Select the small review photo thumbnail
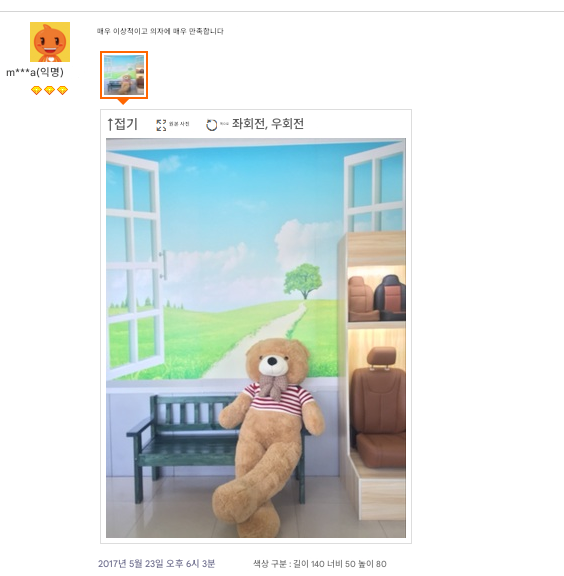This screenshot has height=576, width=564. click(x=124, y=75)
